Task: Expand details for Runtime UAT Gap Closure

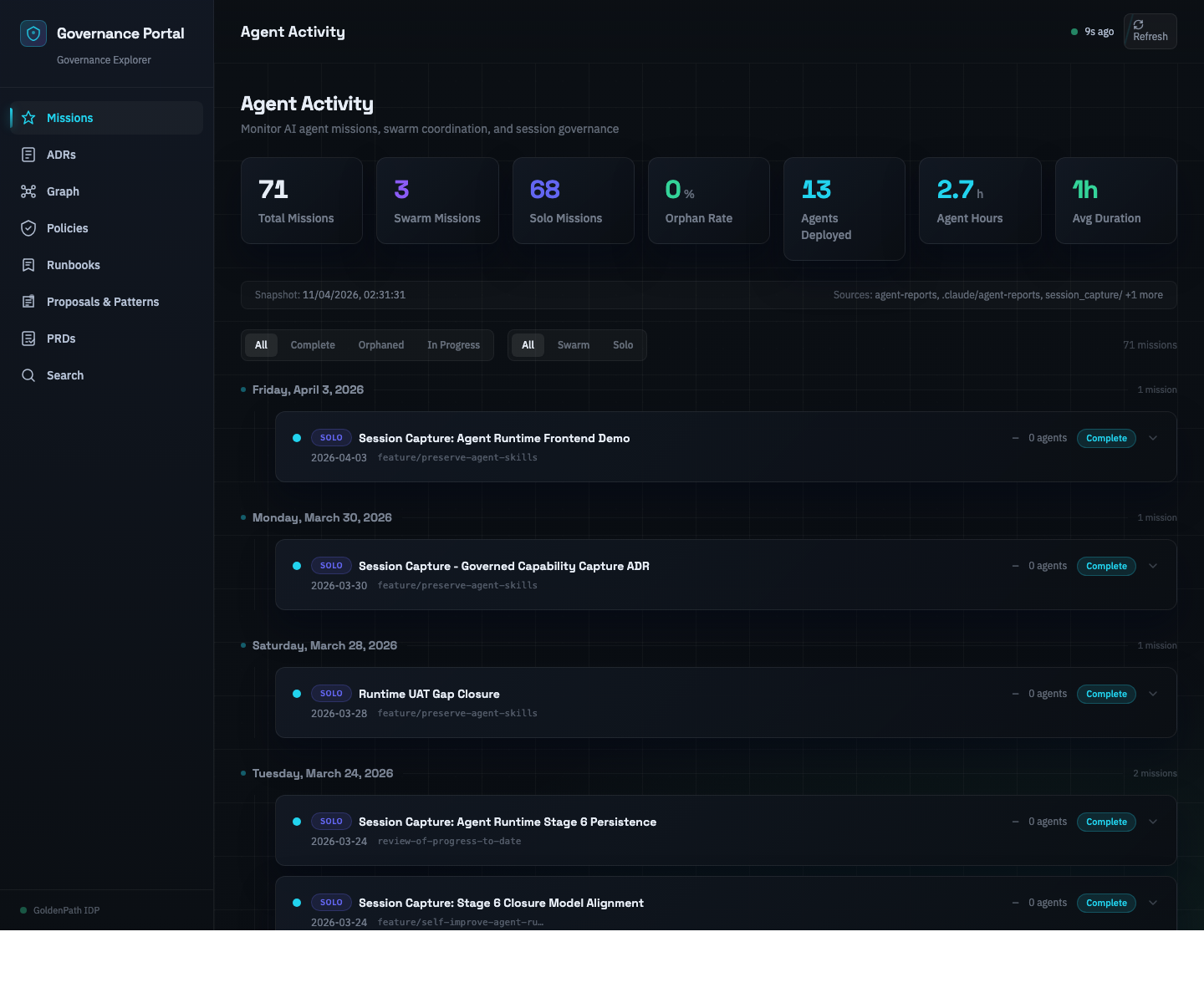Action: tap(1153, 694)
